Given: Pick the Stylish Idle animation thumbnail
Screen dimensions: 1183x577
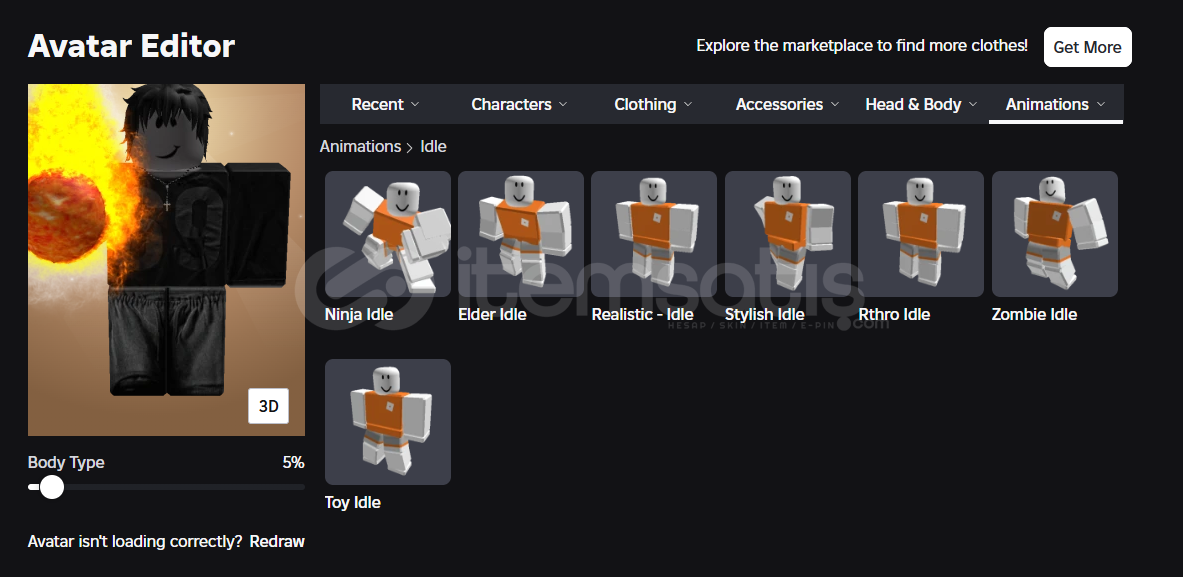Looking at the screenshot, I should click(x=788, y=234).
